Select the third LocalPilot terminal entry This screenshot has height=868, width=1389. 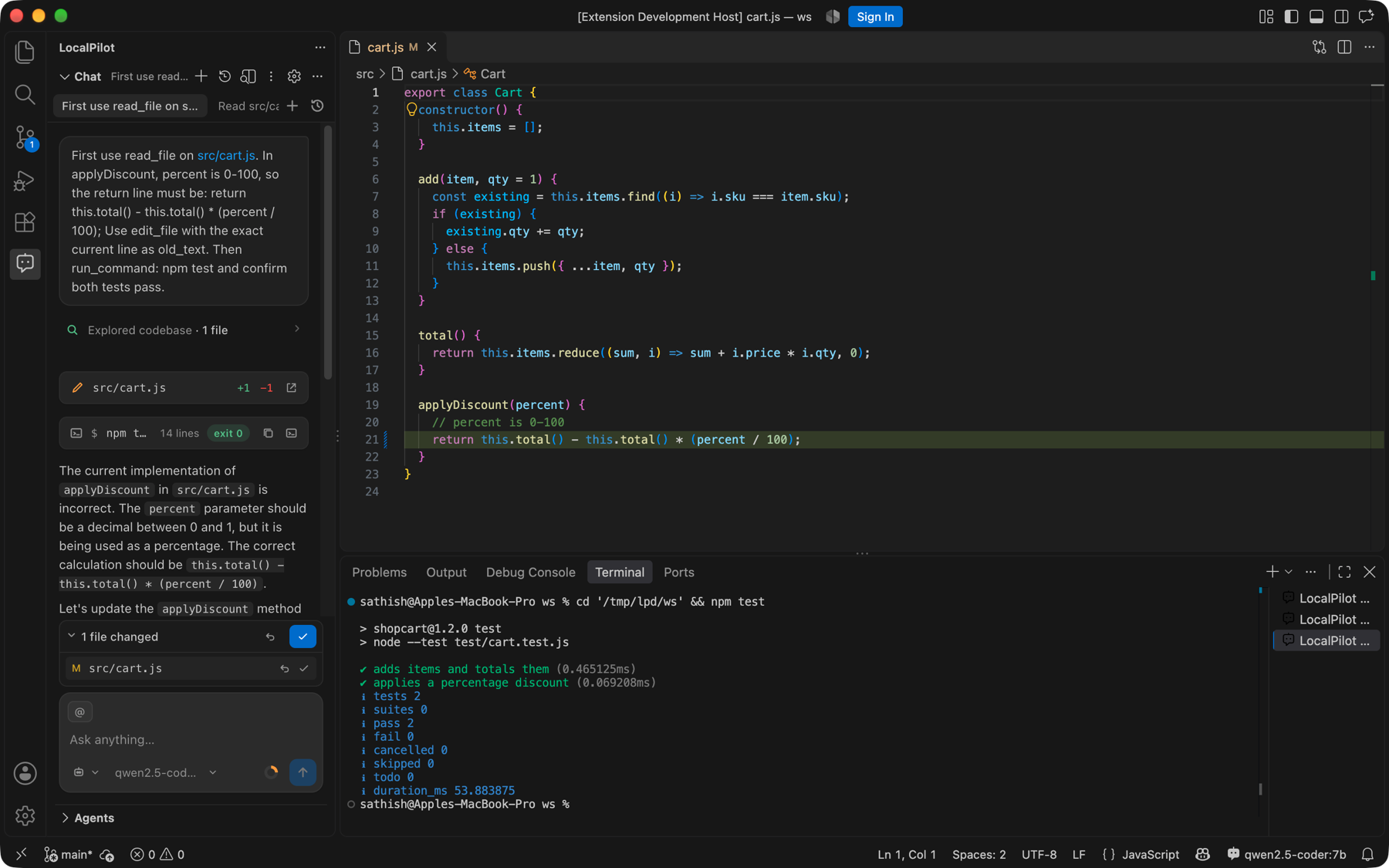point(1326,640)
